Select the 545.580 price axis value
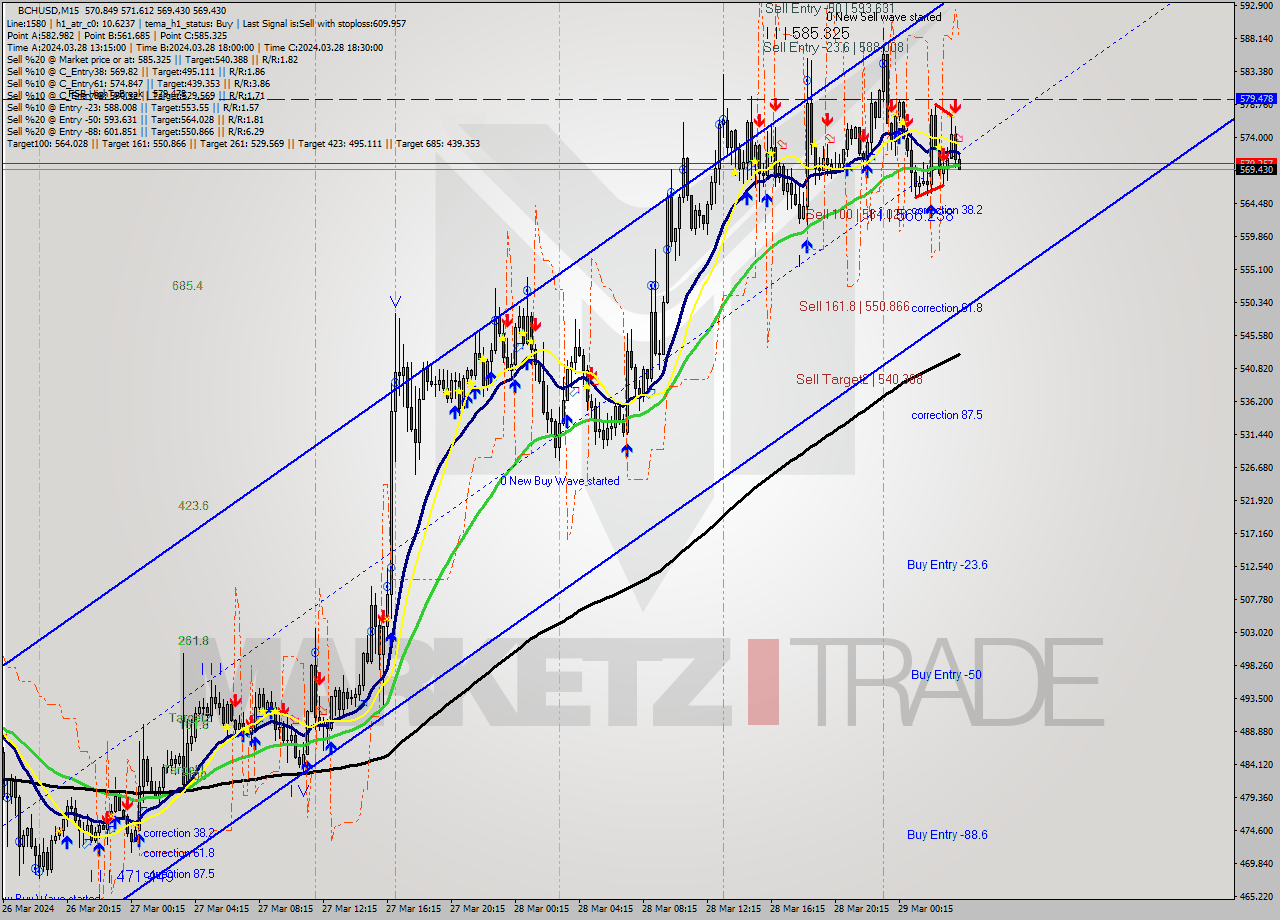Viewport: 1280px width, 920px height. tap(1256, 336)
